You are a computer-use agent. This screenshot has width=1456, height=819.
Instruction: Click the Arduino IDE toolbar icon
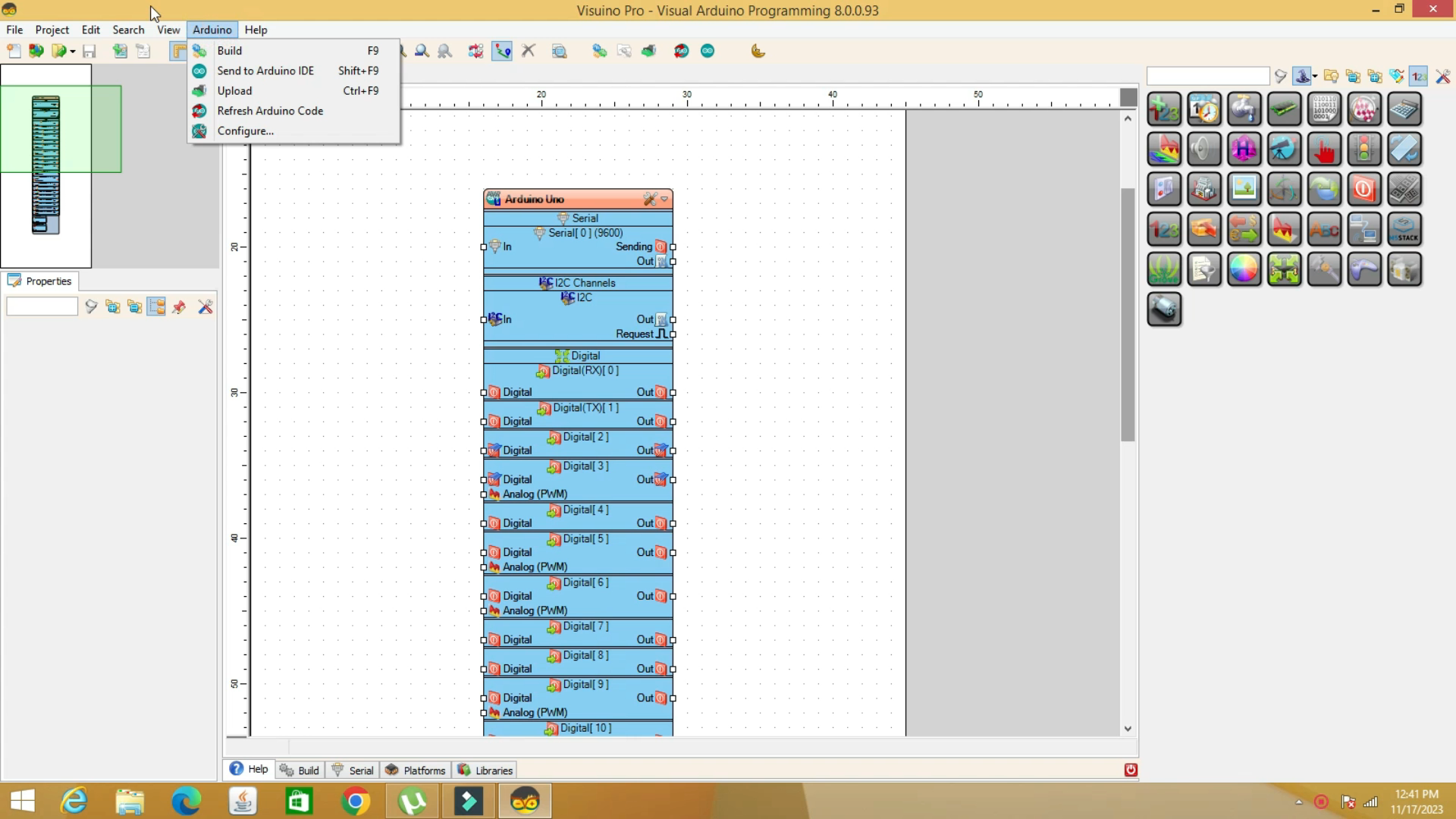click(708, 52)
